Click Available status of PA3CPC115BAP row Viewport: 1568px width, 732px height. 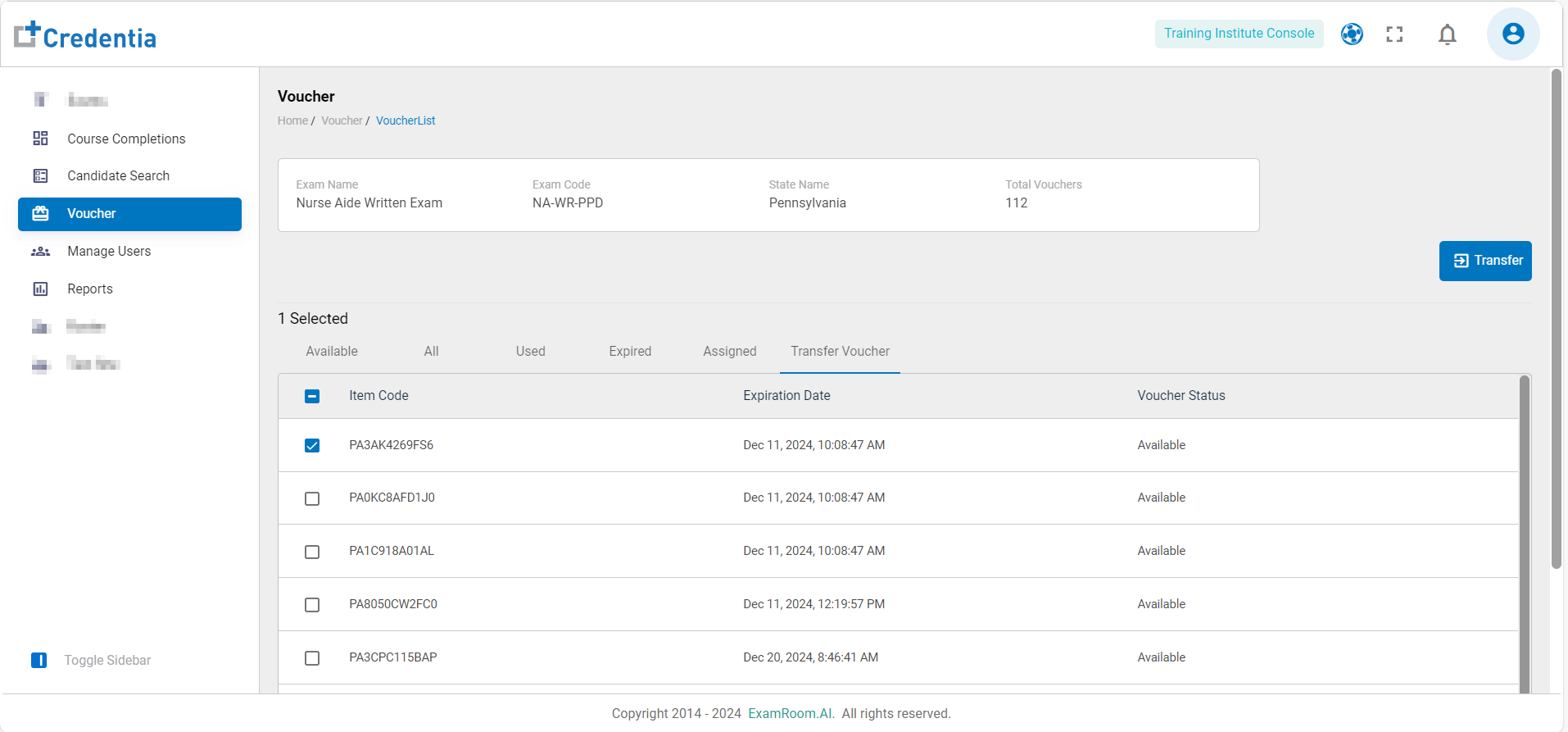[x=1161, y=657]
